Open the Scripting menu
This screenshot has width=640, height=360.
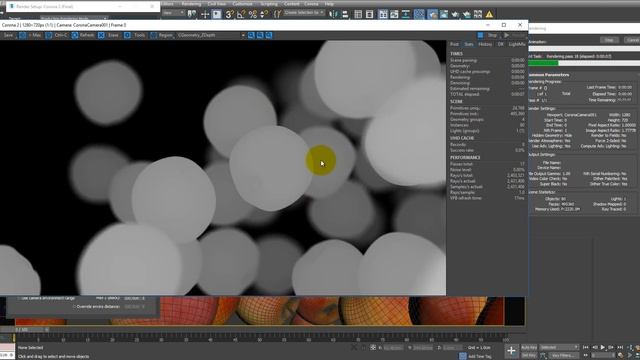tap(269, 4)
